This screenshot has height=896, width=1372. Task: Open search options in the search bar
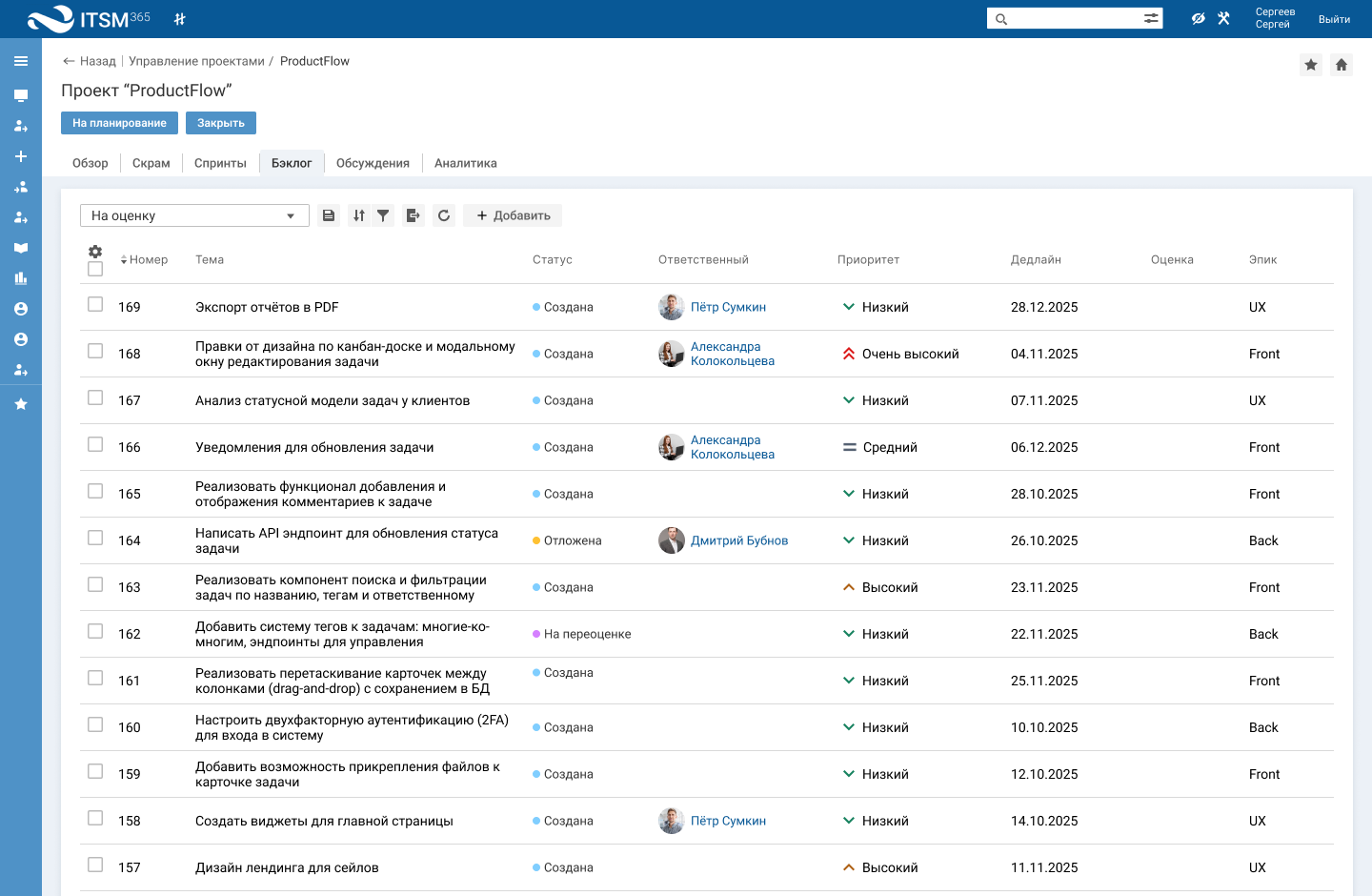coord(1151,18)
